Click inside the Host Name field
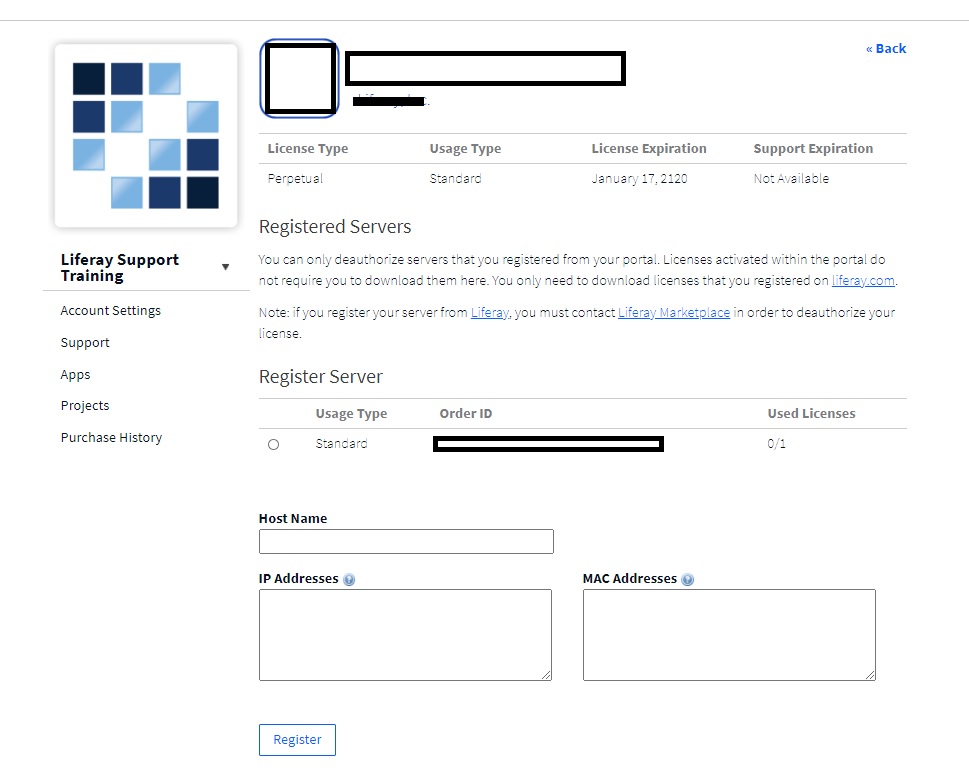The width and height of the screenshot is (969, 781). click(405, 541)
